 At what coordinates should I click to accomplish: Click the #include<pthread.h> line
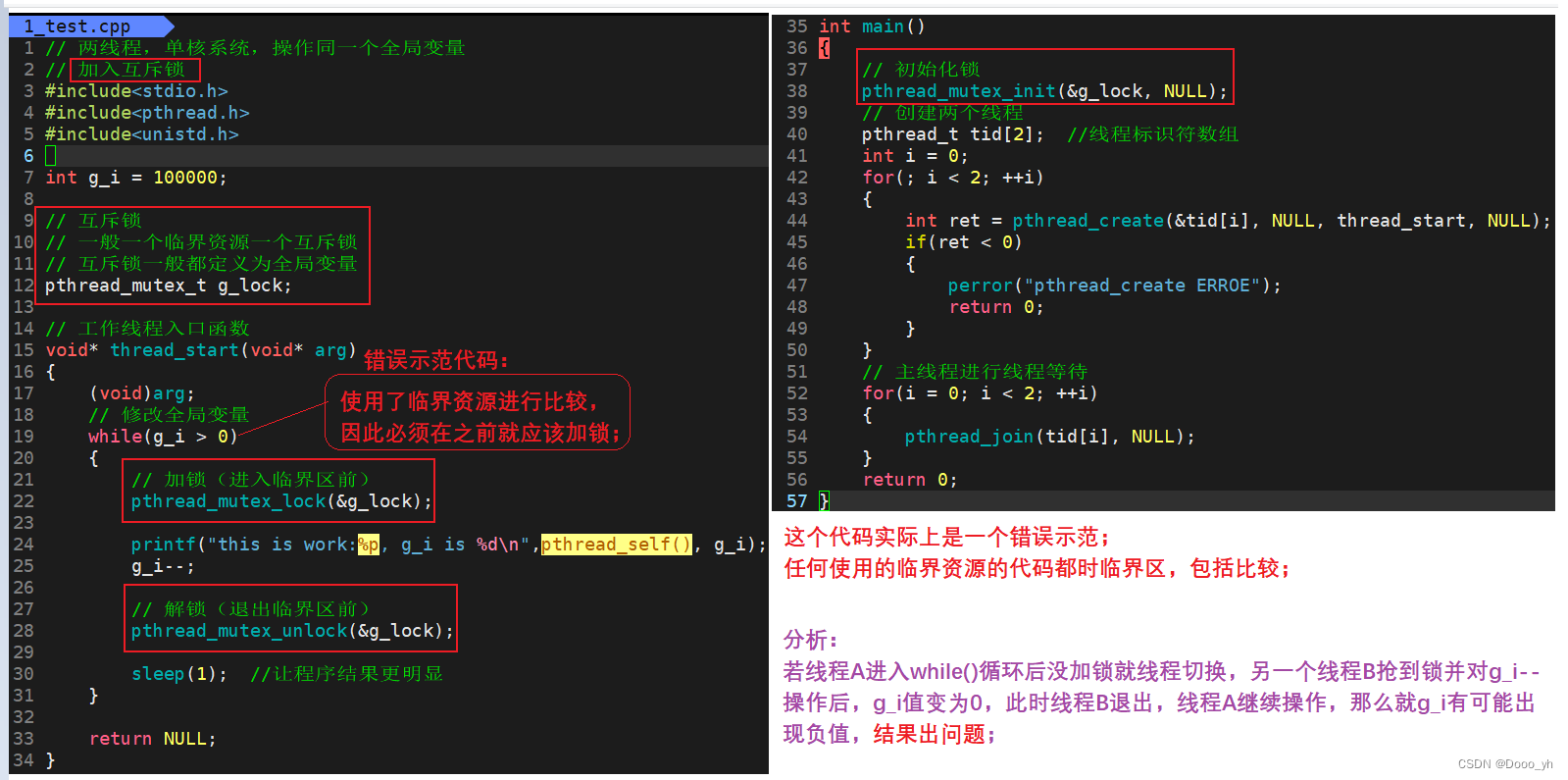(x=147, y=113)
